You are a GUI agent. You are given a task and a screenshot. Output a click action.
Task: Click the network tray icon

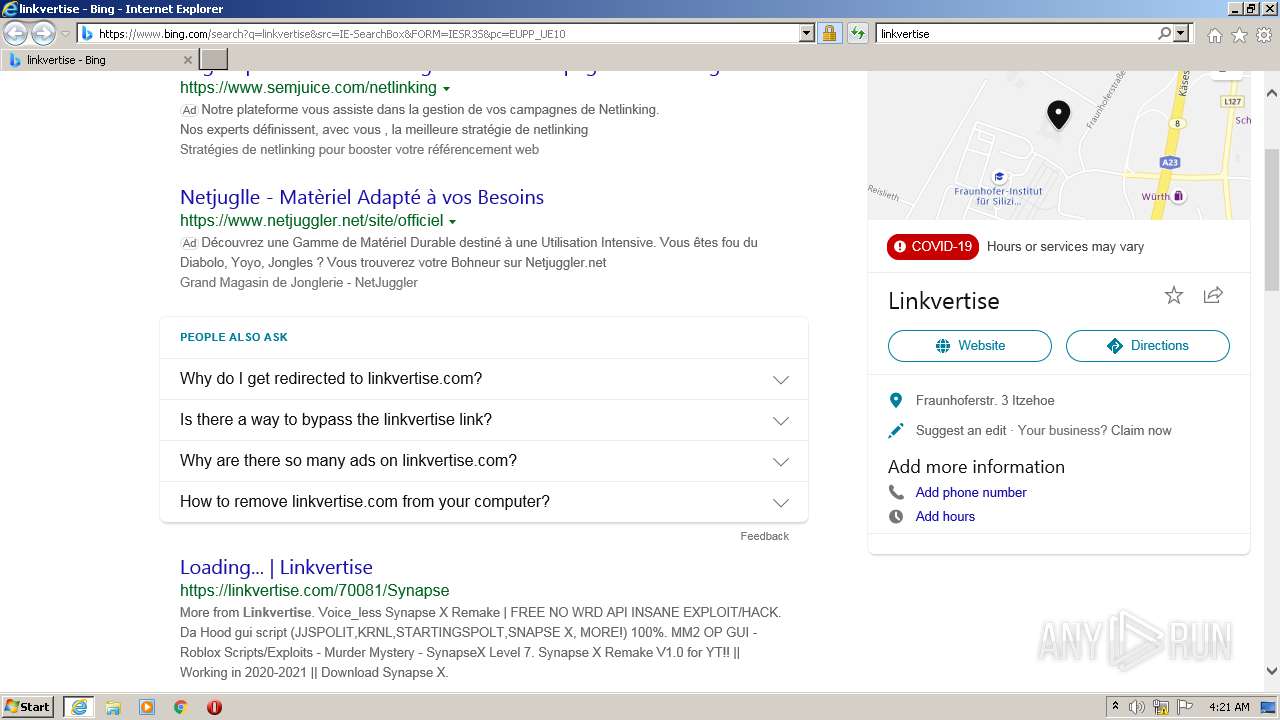(x=1161, y=707)
